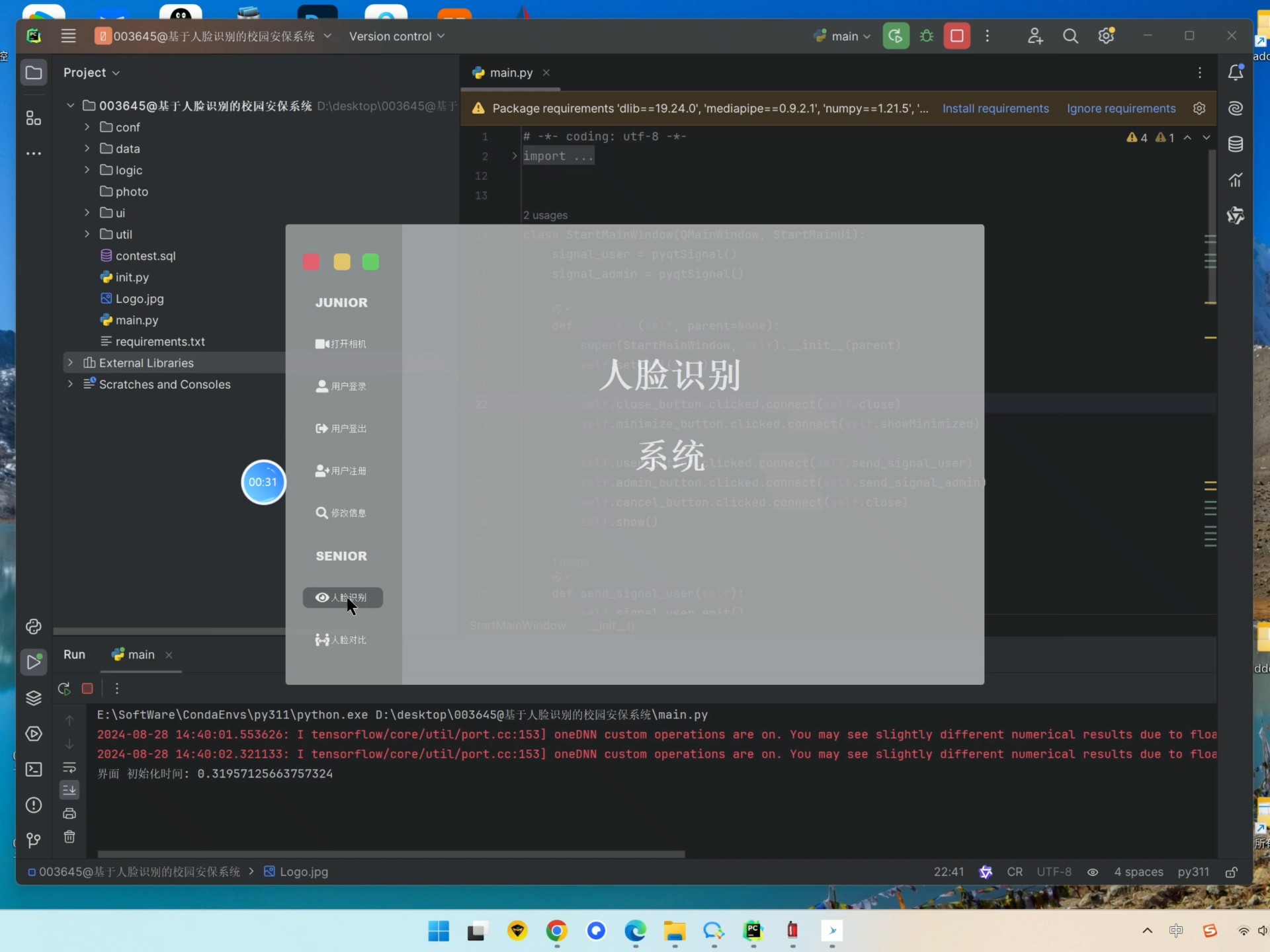Viewport: 1270px width, 952px height.
Task: Toggle soft-wrap in Run console
Action: tap(69, 768)
